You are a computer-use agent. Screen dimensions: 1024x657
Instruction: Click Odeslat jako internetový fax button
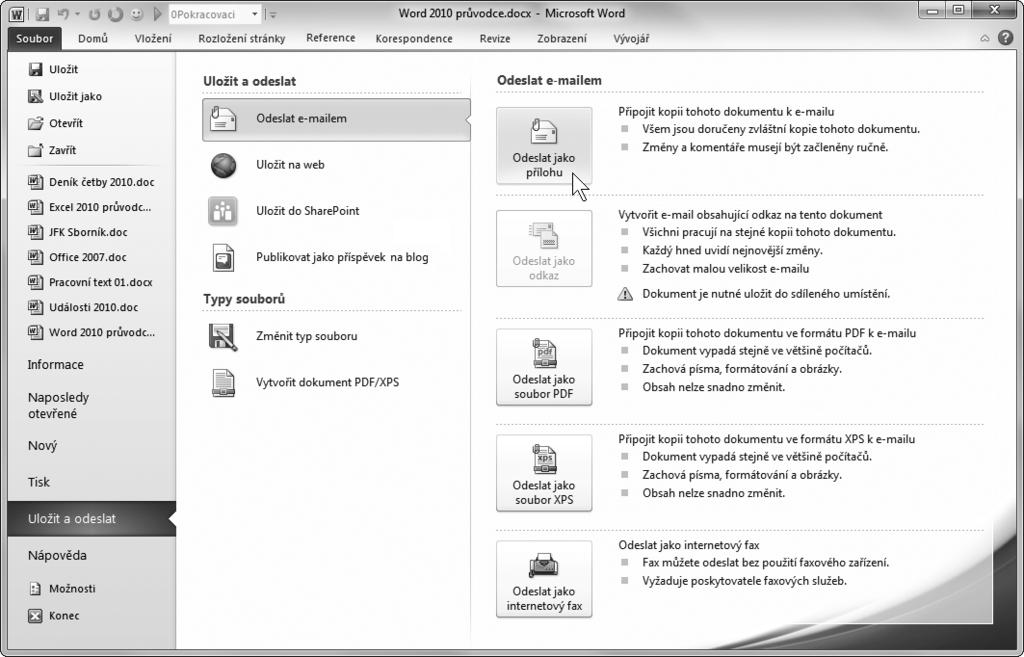click(x=544, y=579)
